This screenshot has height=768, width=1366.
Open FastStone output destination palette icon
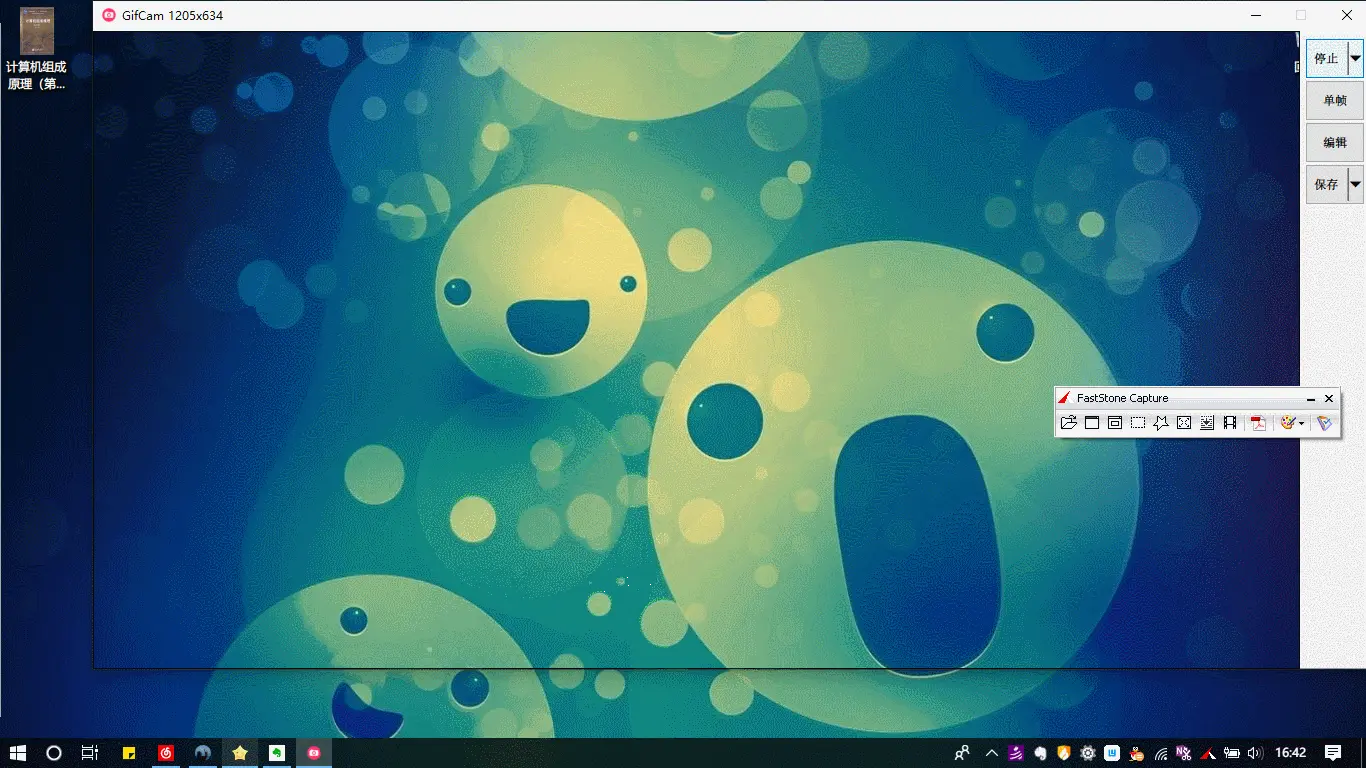(1288, 423)
